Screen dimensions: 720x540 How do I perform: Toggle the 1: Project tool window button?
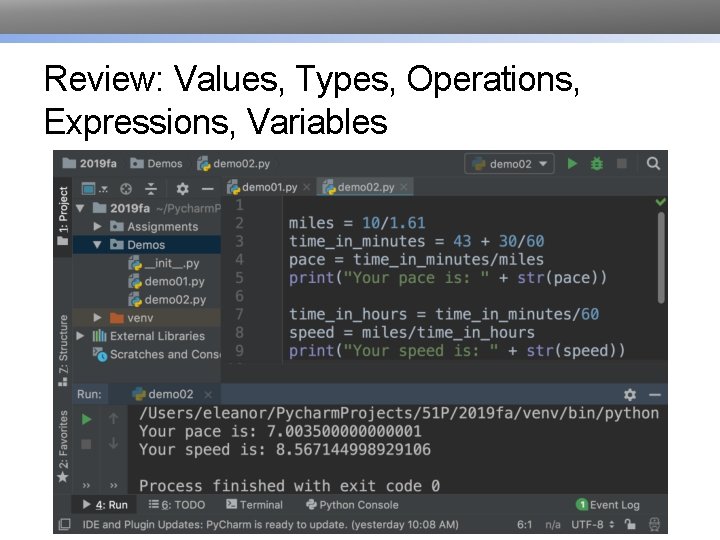[63, 215]
